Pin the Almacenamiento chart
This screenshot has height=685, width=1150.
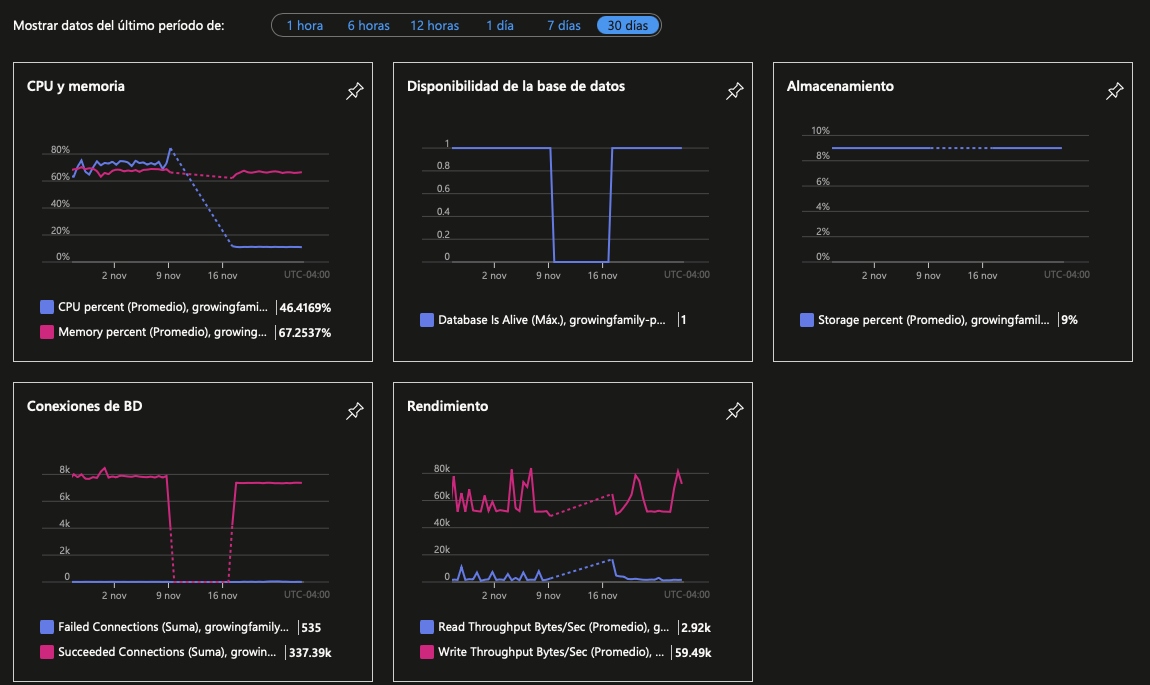(1114, 91)
